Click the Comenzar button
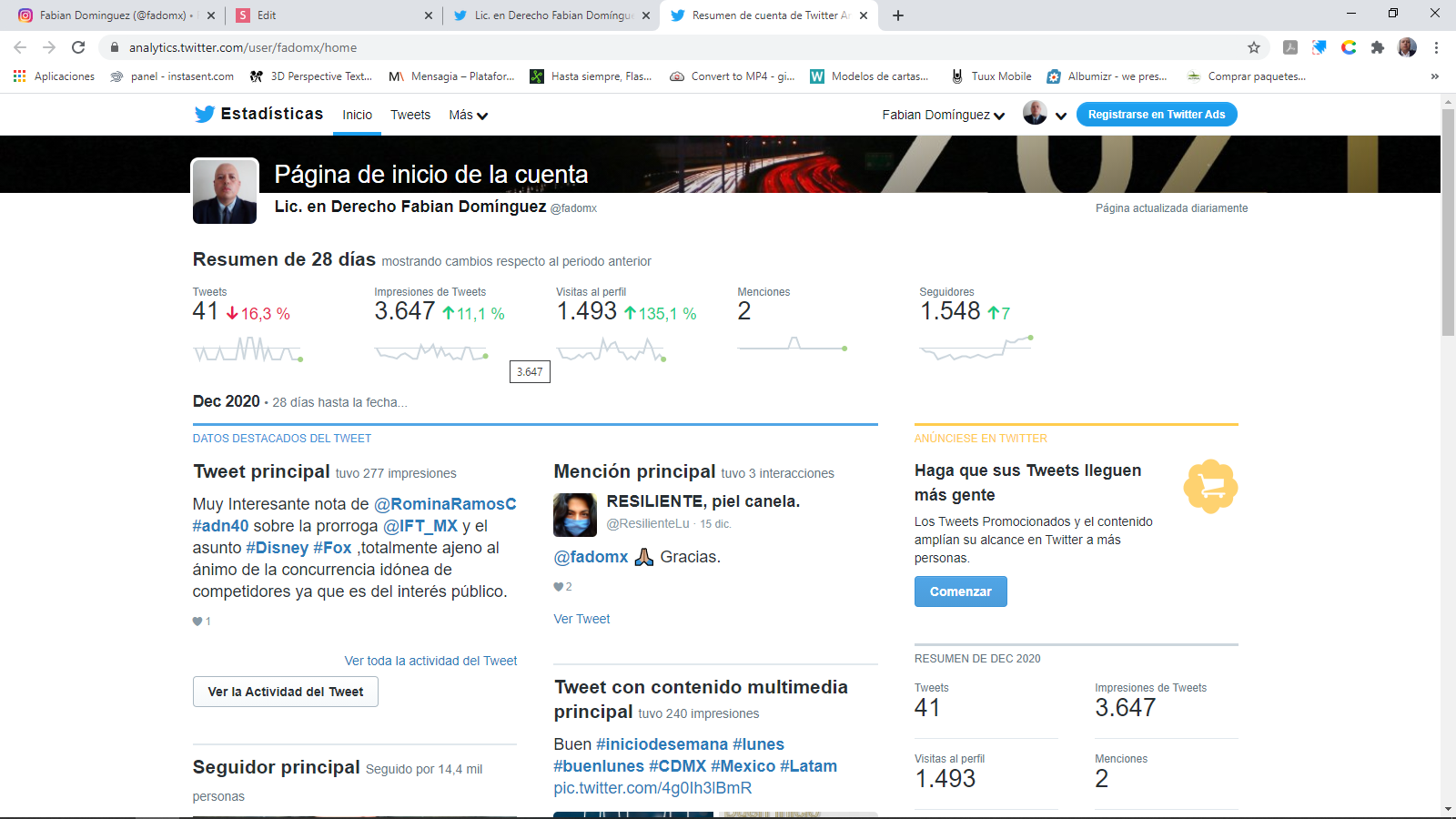 (x=961, y=591)
